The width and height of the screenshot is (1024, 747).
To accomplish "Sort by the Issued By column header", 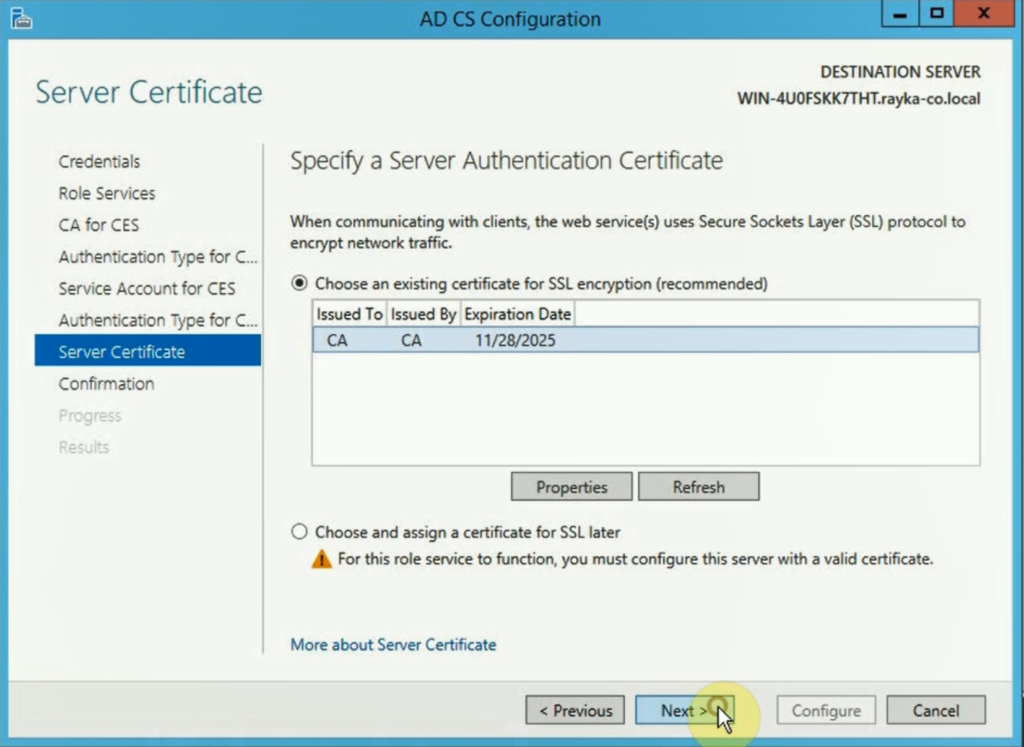I will coord(423,314).
